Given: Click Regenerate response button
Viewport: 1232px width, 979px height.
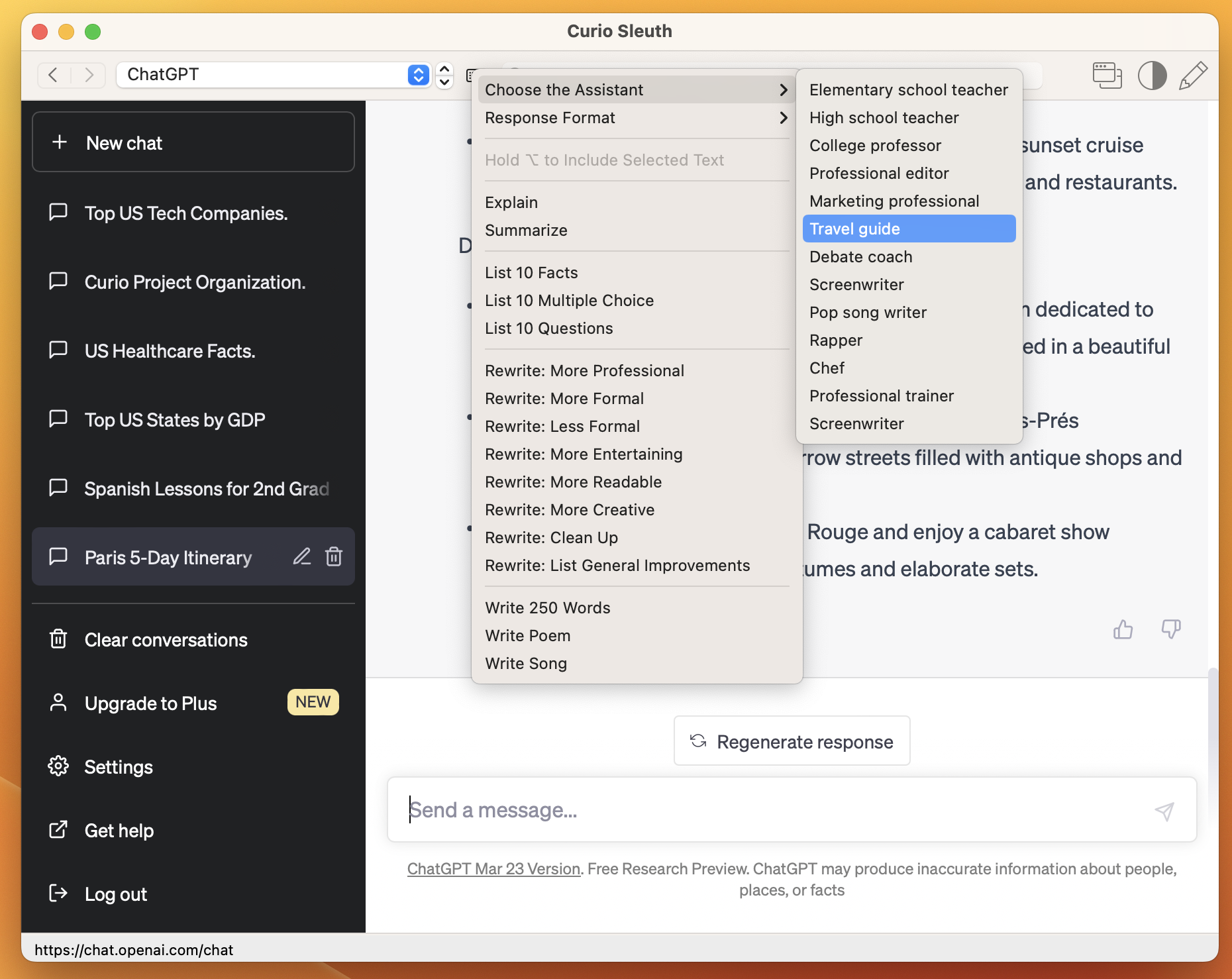Looking at the screenshot, I should click(x=792, y=741).
